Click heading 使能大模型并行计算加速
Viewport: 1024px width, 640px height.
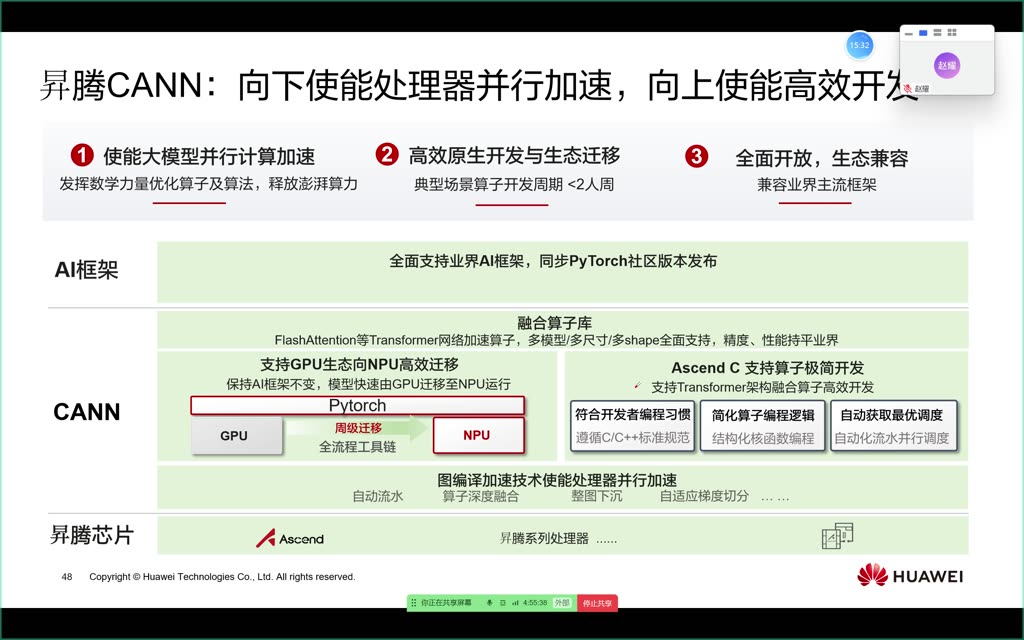209,156
